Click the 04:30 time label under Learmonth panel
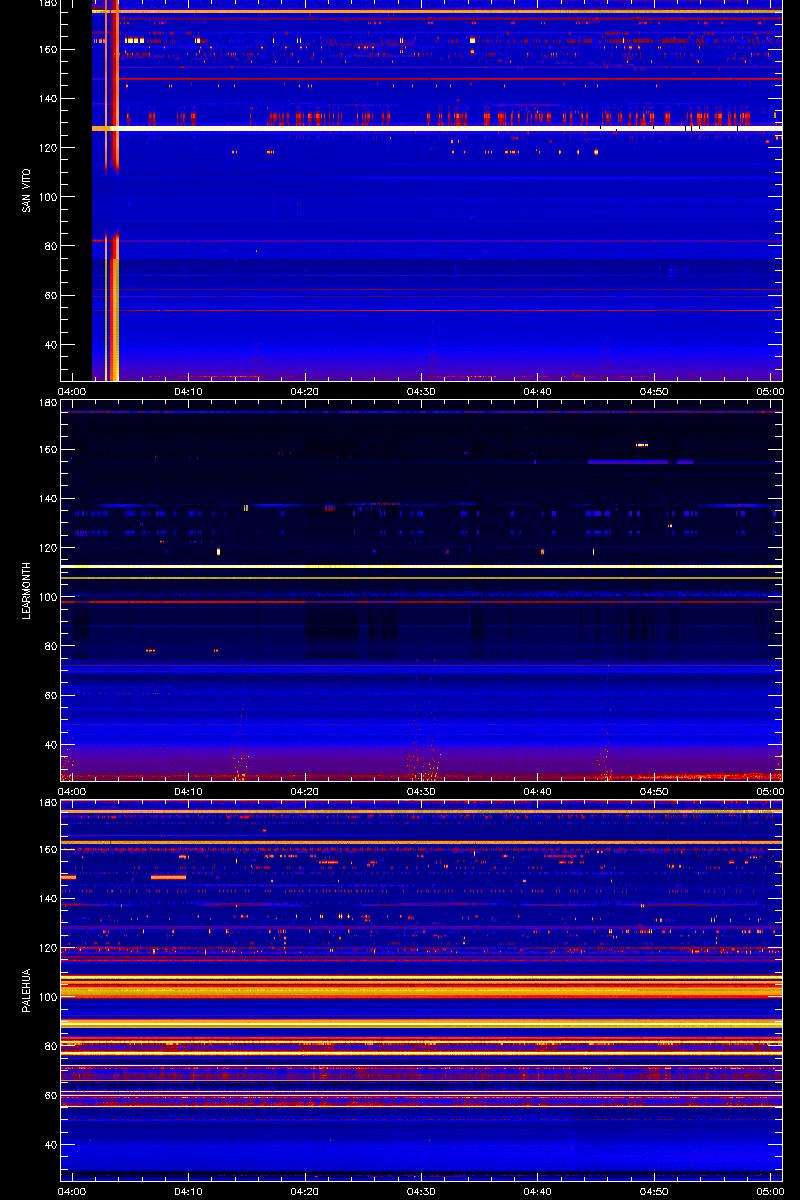The width and height of the screenshot is (800, 1200). 422,791
